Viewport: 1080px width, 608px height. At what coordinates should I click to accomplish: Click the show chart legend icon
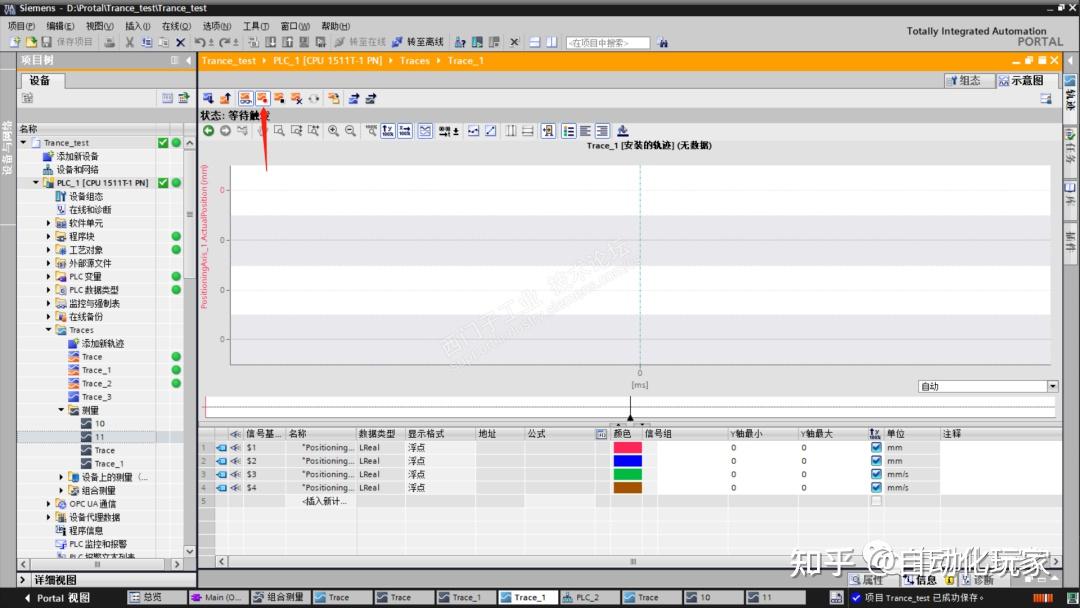568,131
